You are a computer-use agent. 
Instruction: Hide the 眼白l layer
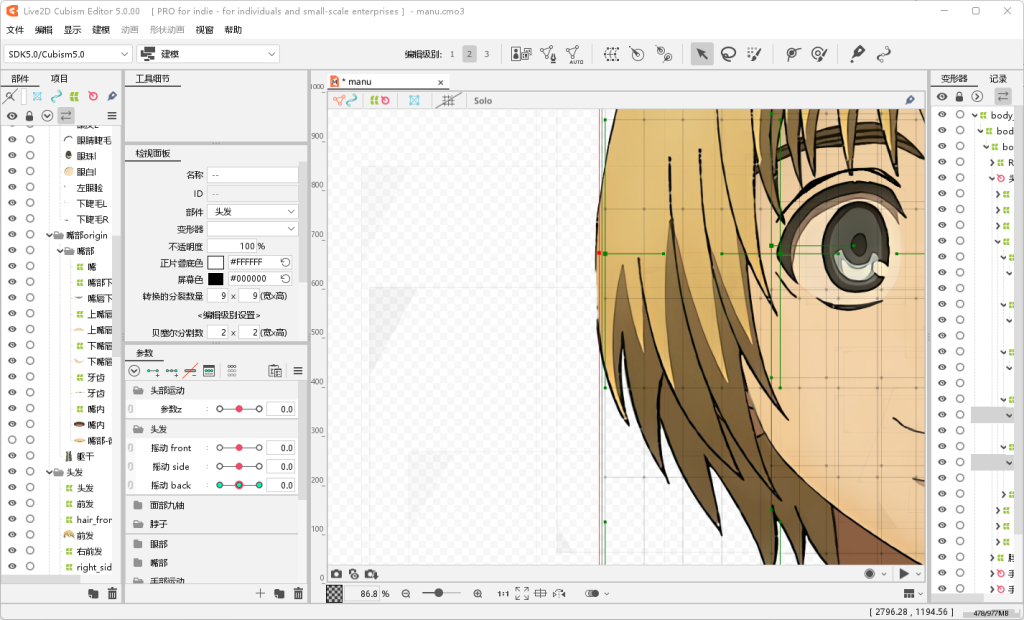[x=12, y=171]
